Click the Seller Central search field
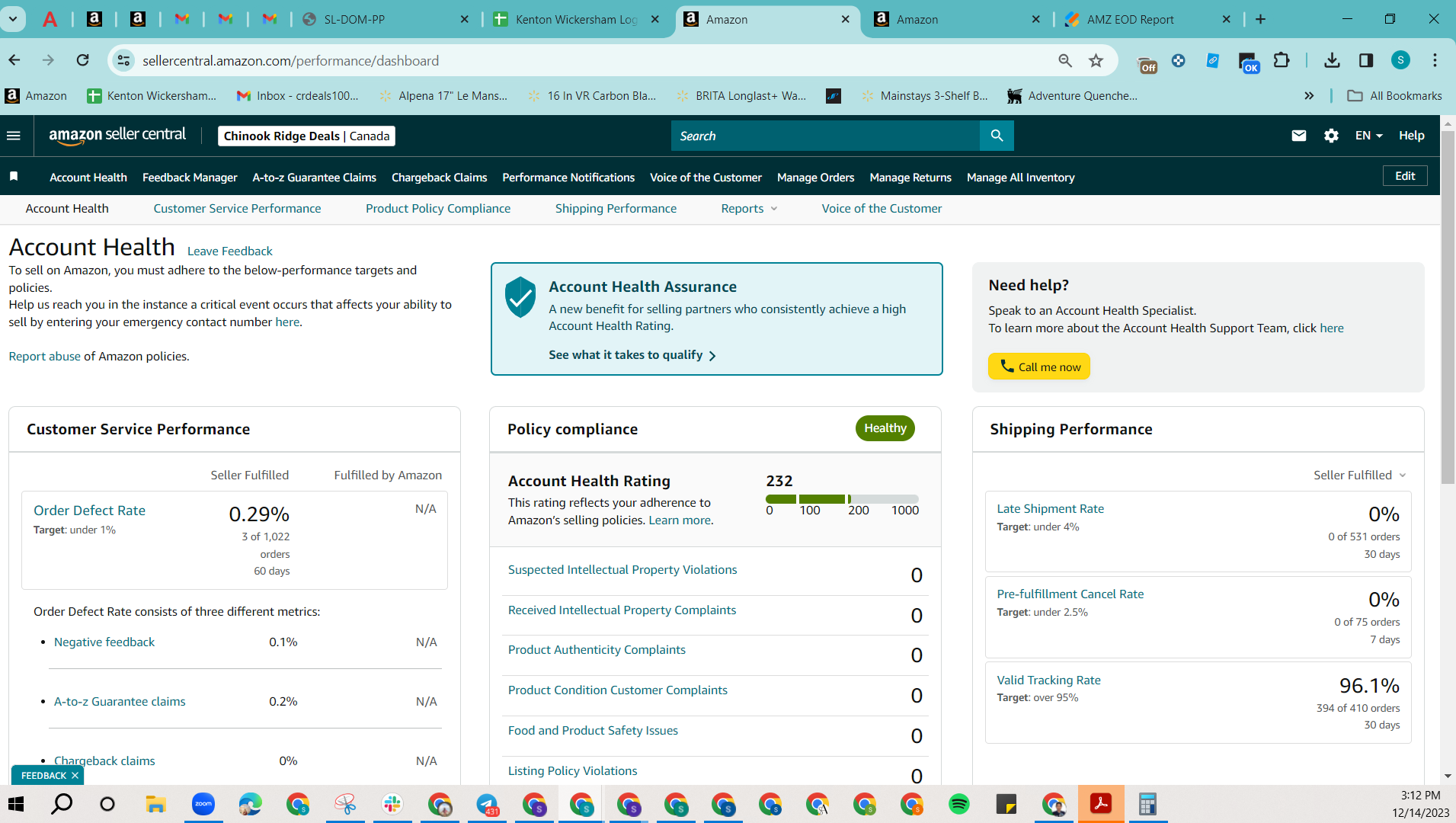Viewport: 1456px width, 823px height. click(825, 136)
